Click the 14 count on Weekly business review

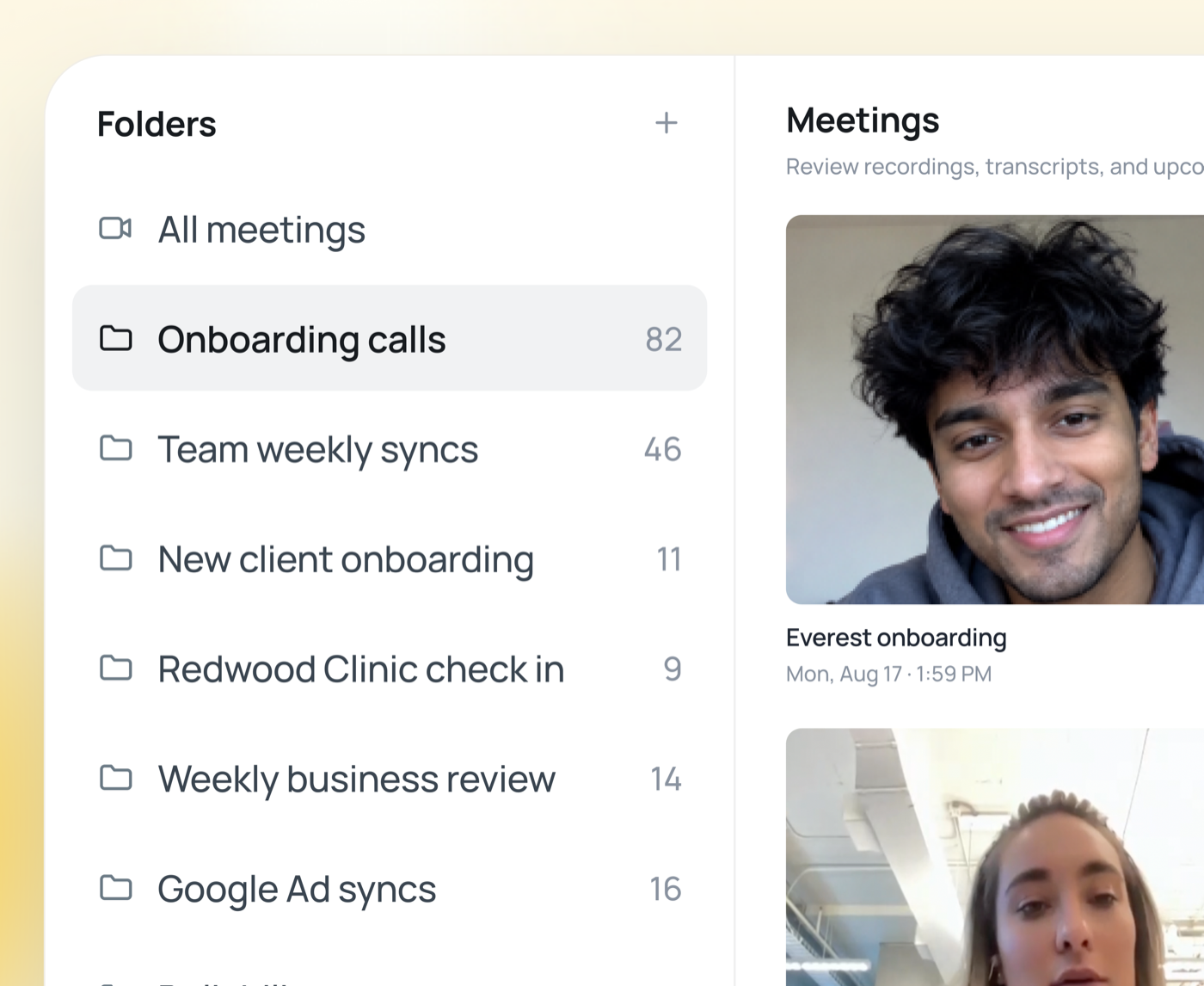pyautogui.click(x=666, y=779)
